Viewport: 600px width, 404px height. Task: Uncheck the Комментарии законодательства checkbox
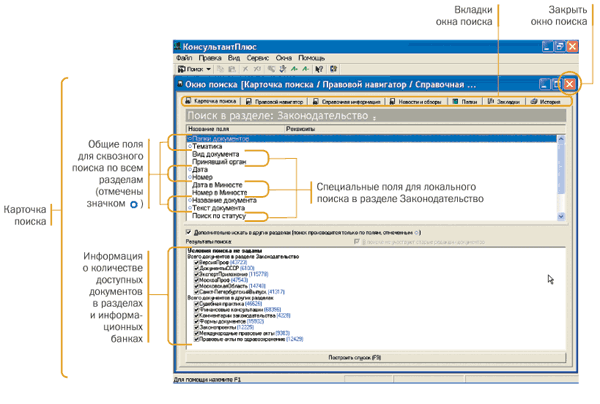(197, 315)
